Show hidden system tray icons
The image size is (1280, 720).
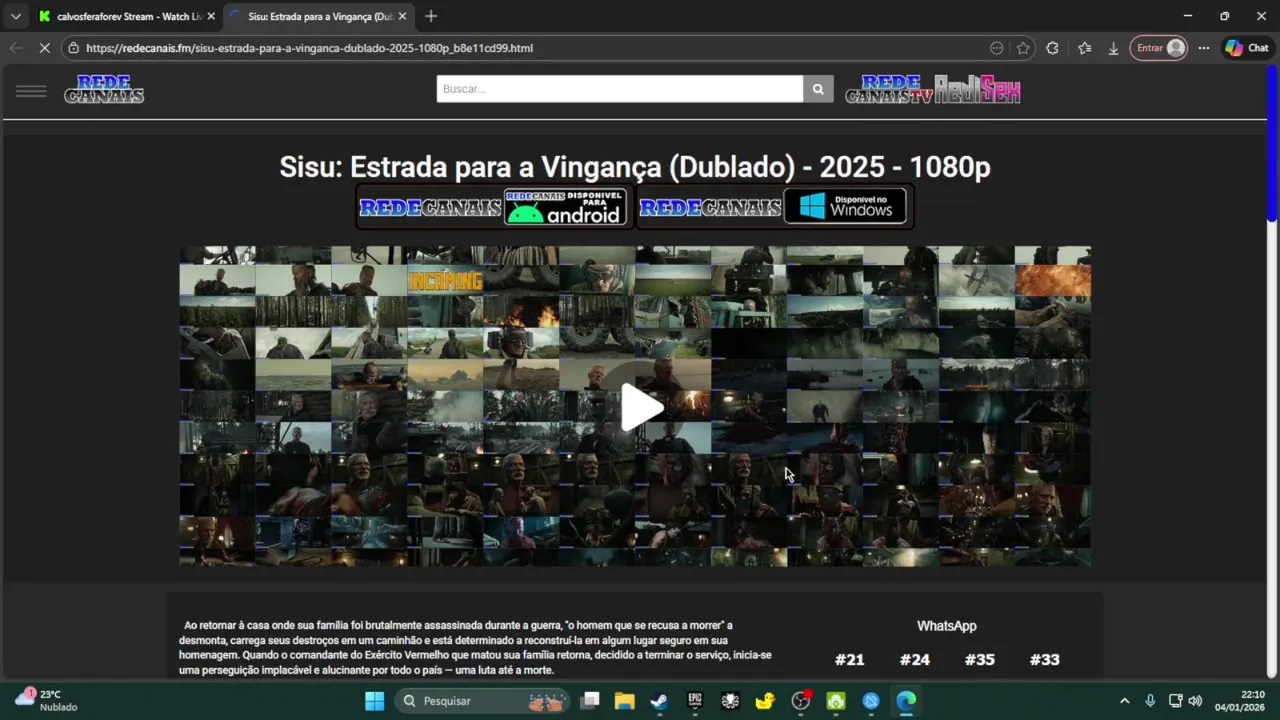[x=1124, y=701]
